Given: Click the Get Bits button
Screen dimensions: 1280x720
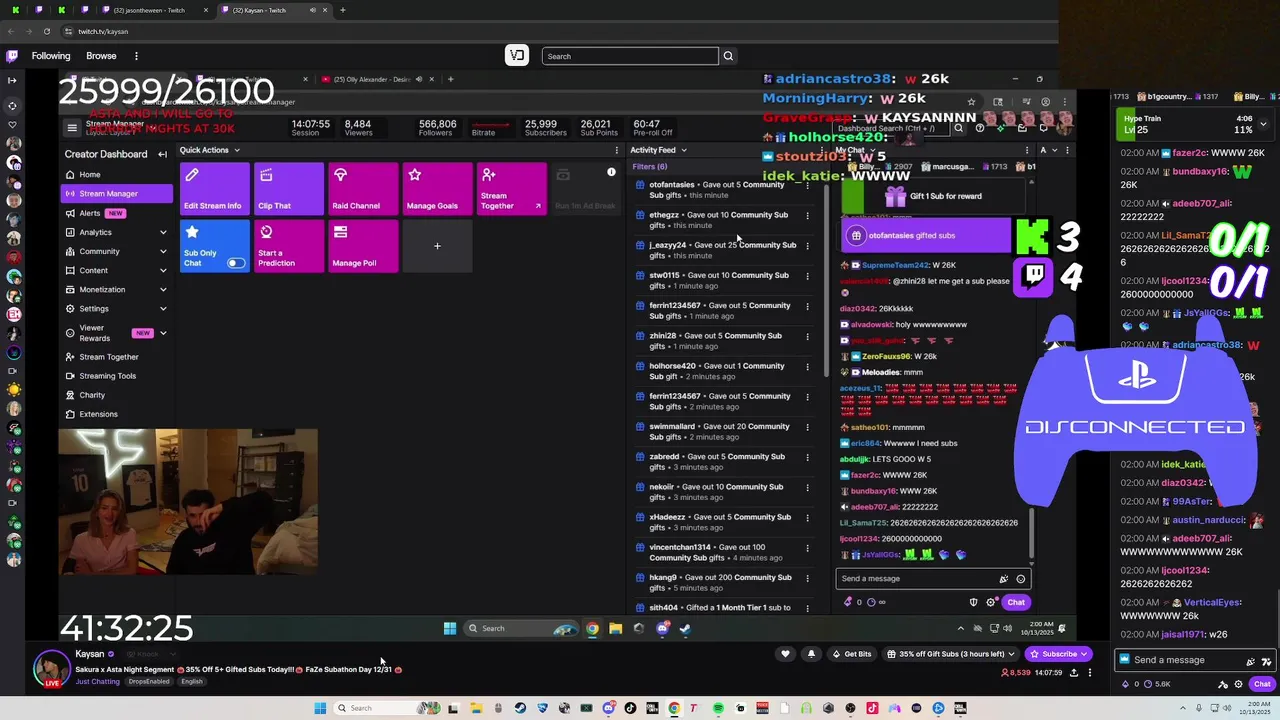Looking at the screenshot, I should coord(850,654).
